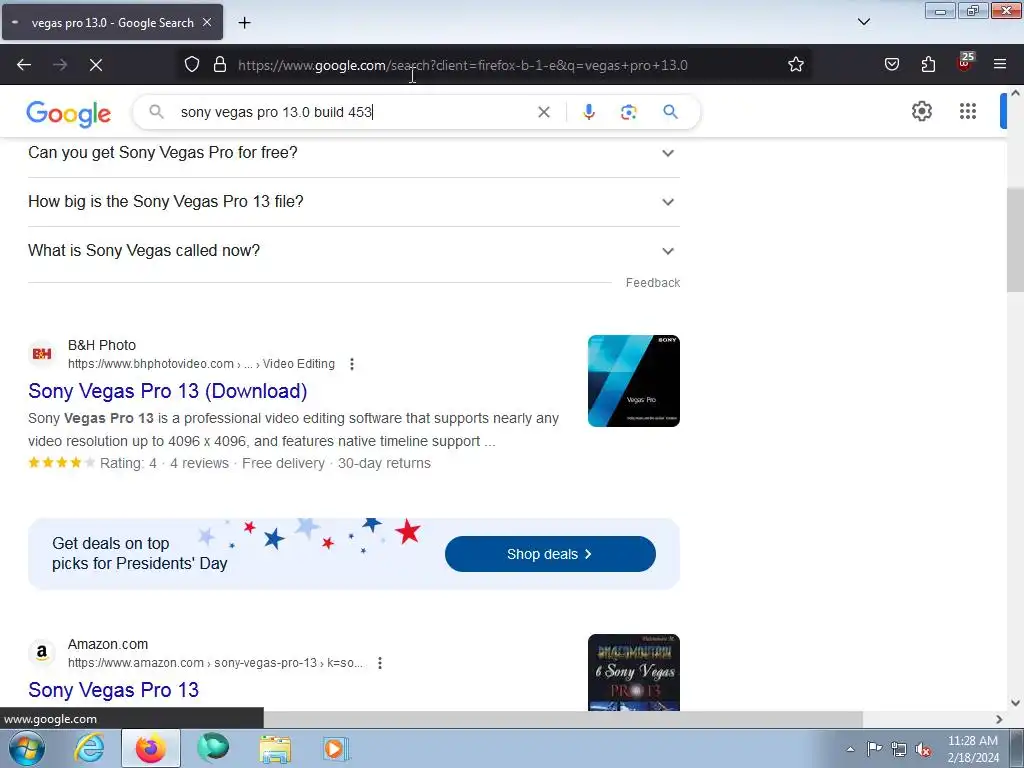
Task: Expand 'Can you get Sony Vegas Pro for free?'
Action: point(353,153)
